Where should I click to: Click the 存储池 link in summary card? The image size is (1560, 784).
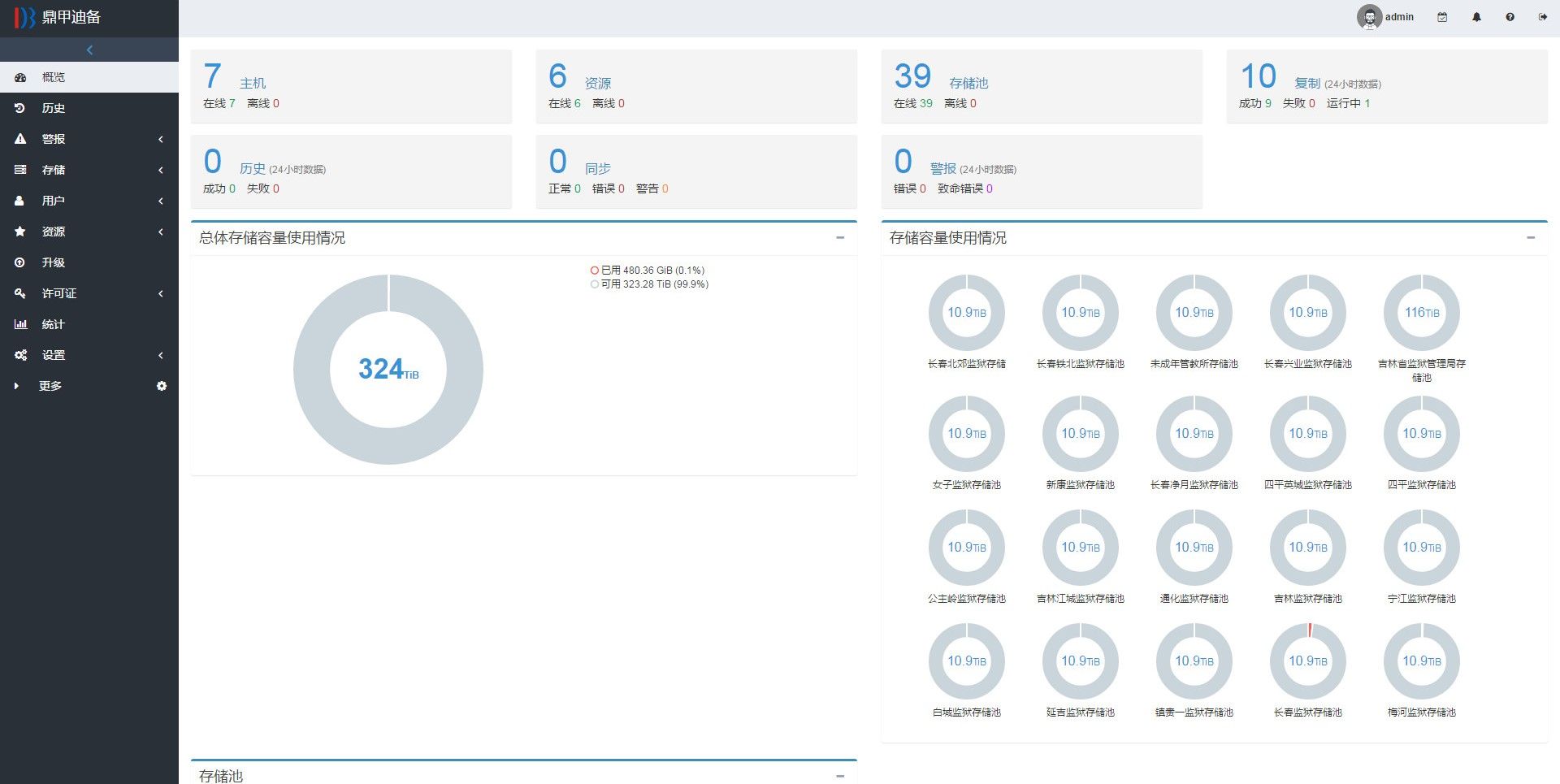point(968,83)
